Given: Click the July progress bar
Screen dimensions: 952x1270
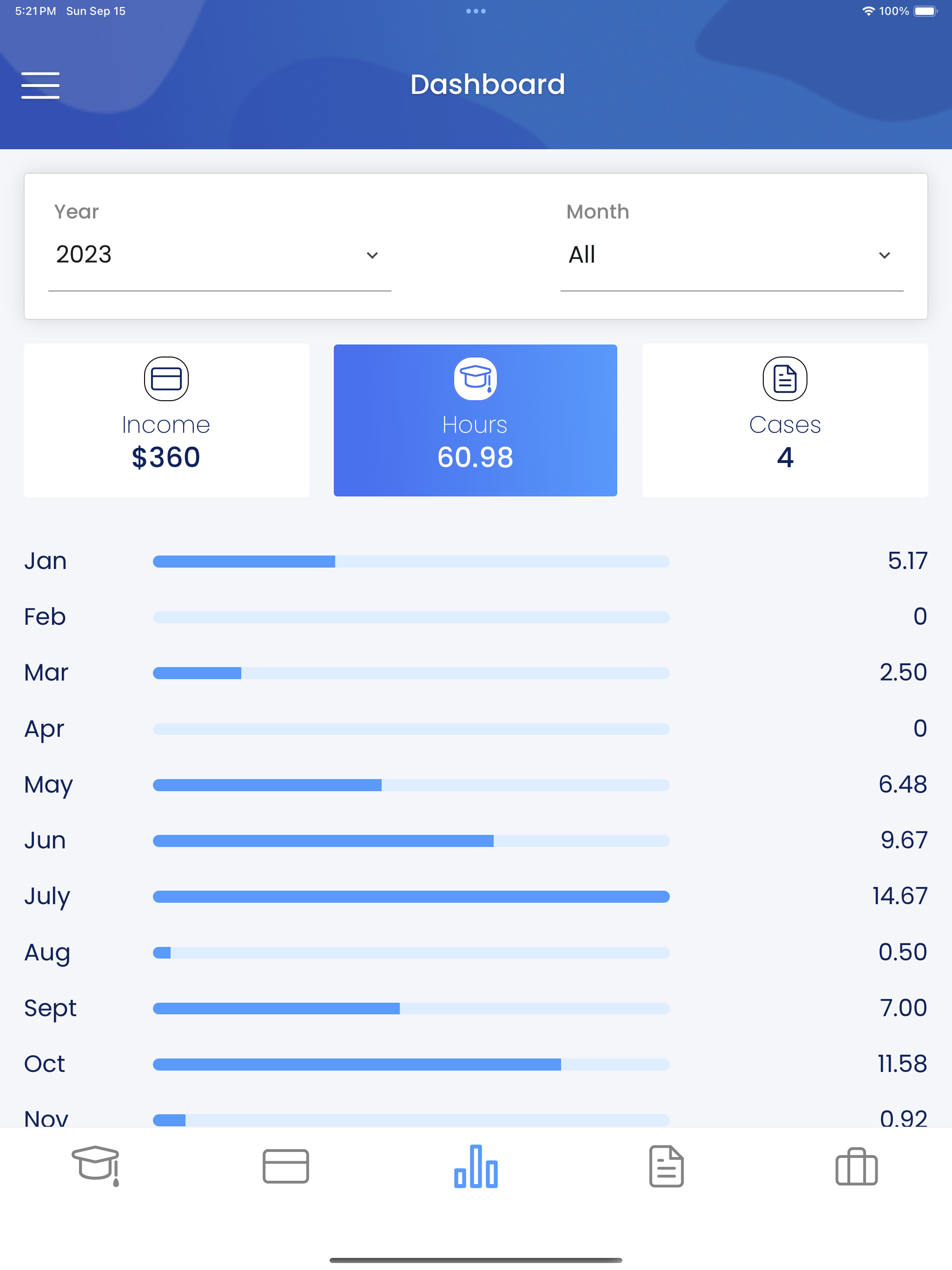Looking at the screenshot, I should [411, 897].
